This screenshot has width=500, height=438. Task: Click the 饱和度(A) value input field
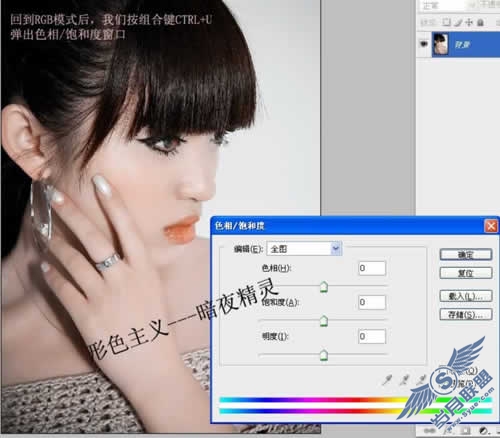tap(372, 302)
